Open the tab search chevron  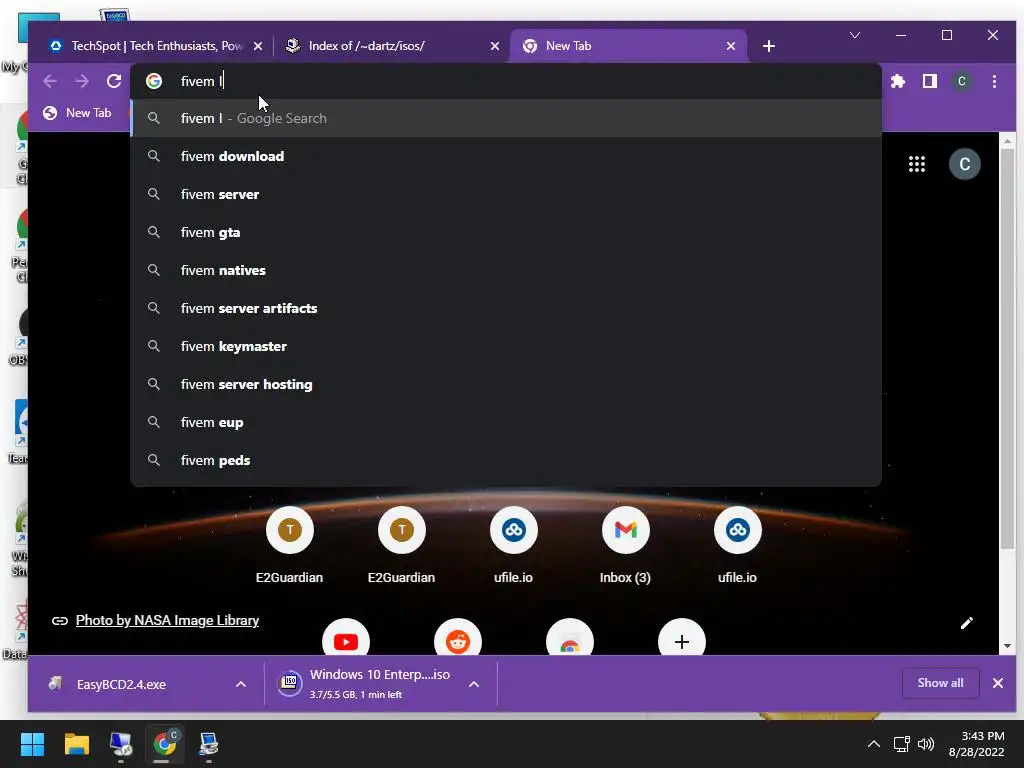pyautogui.click(x=854, y=35)
